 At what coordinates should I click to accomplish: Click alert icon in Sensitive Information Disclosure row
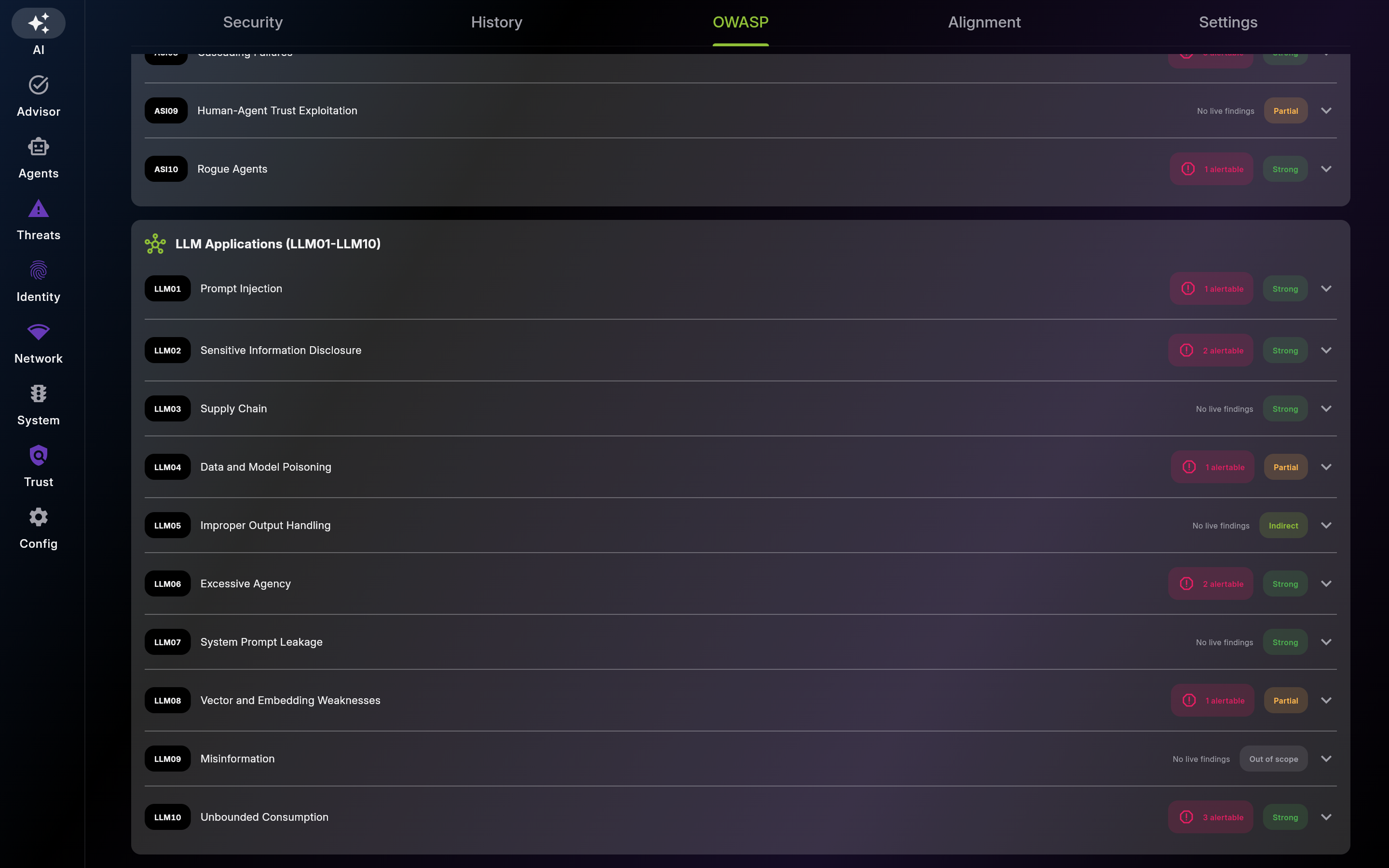(x=1186, y=350)
